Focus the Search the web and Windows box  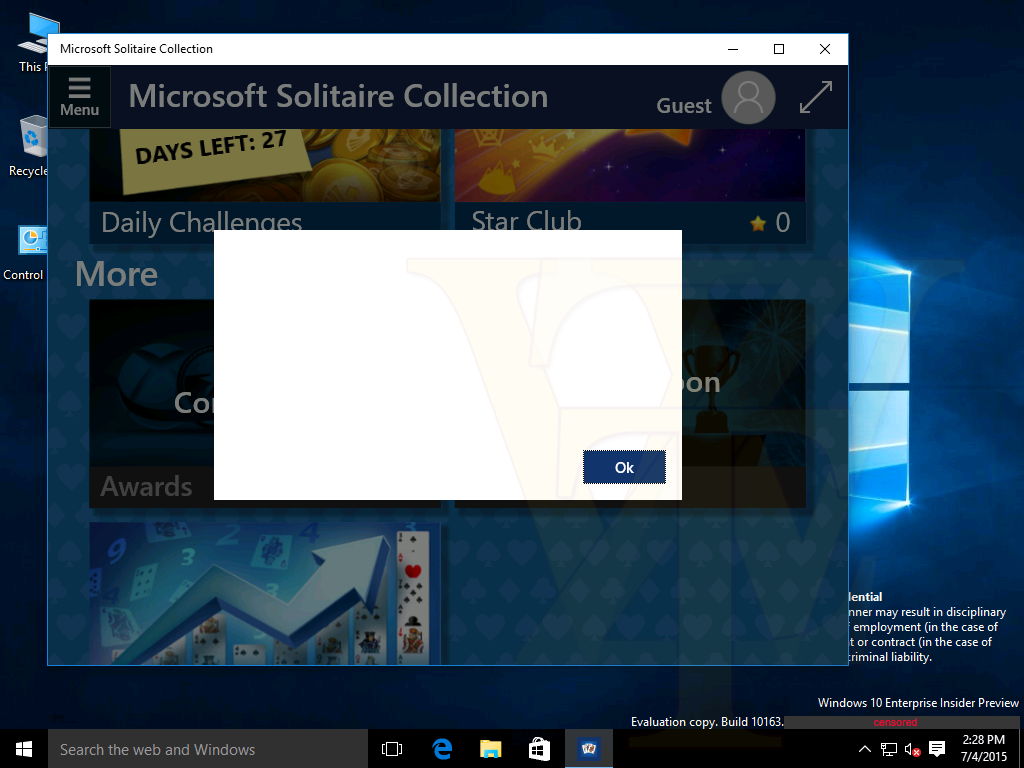pos(208,749)
